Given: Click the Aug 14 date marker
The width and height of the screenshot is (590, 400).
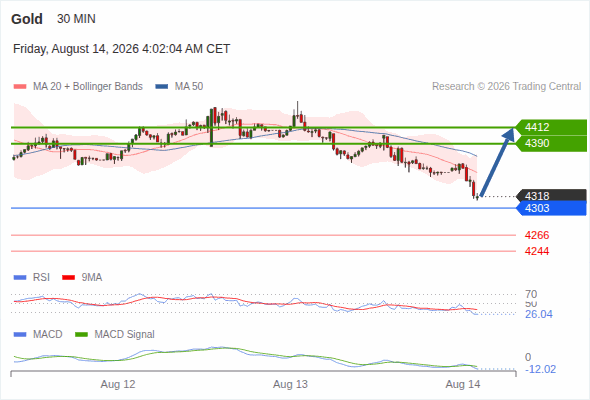Looking at the screenshot, I should [463, 384].
